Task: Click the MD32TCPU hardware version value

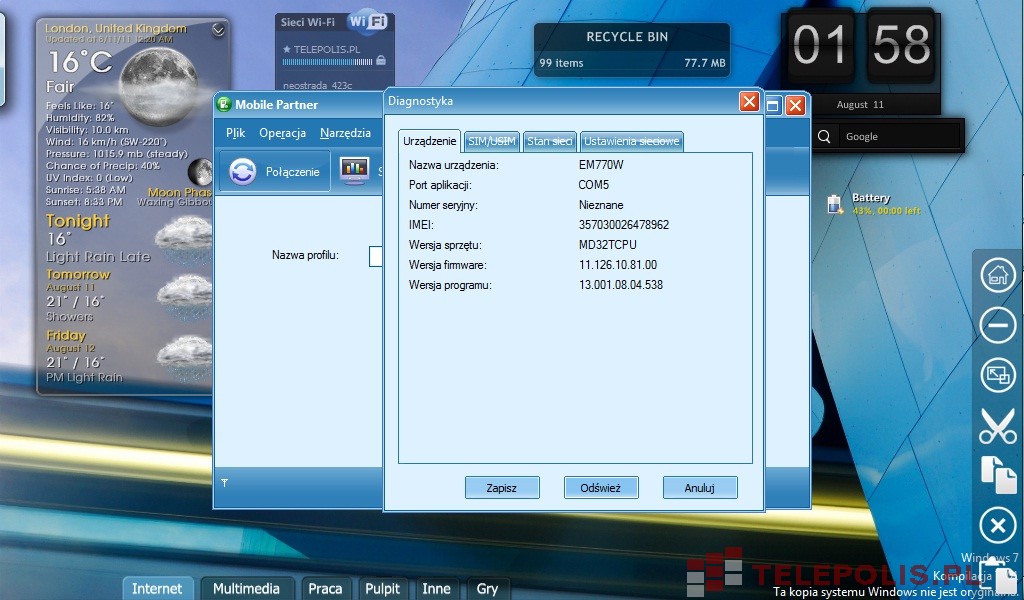Action: 607,245
